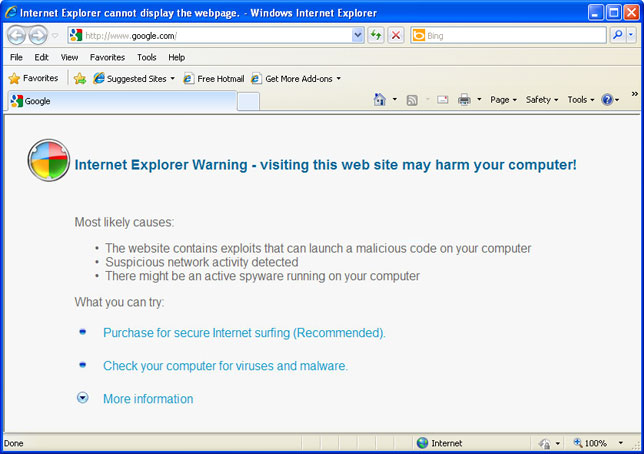Open the View menu

(x=69, y=58)
